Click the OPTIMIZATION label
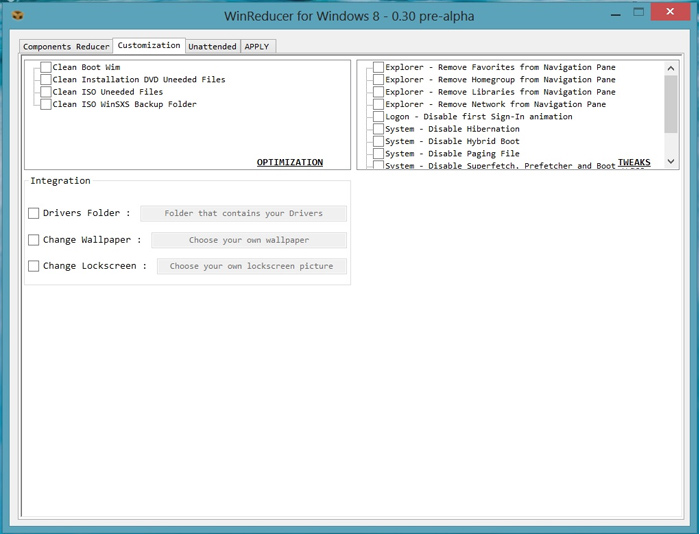 (290, 163)
